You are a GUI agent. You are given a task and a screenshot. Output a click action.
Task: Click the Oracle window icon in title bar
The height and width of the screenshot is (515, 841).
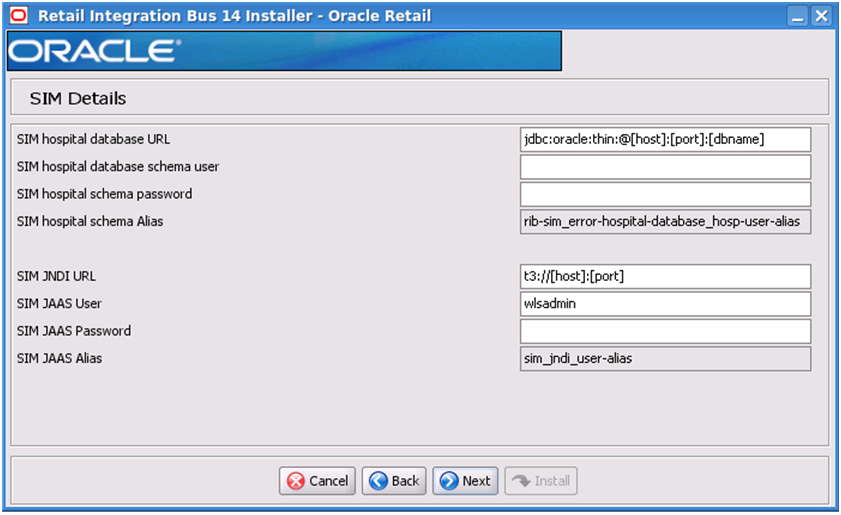point(19,16)
